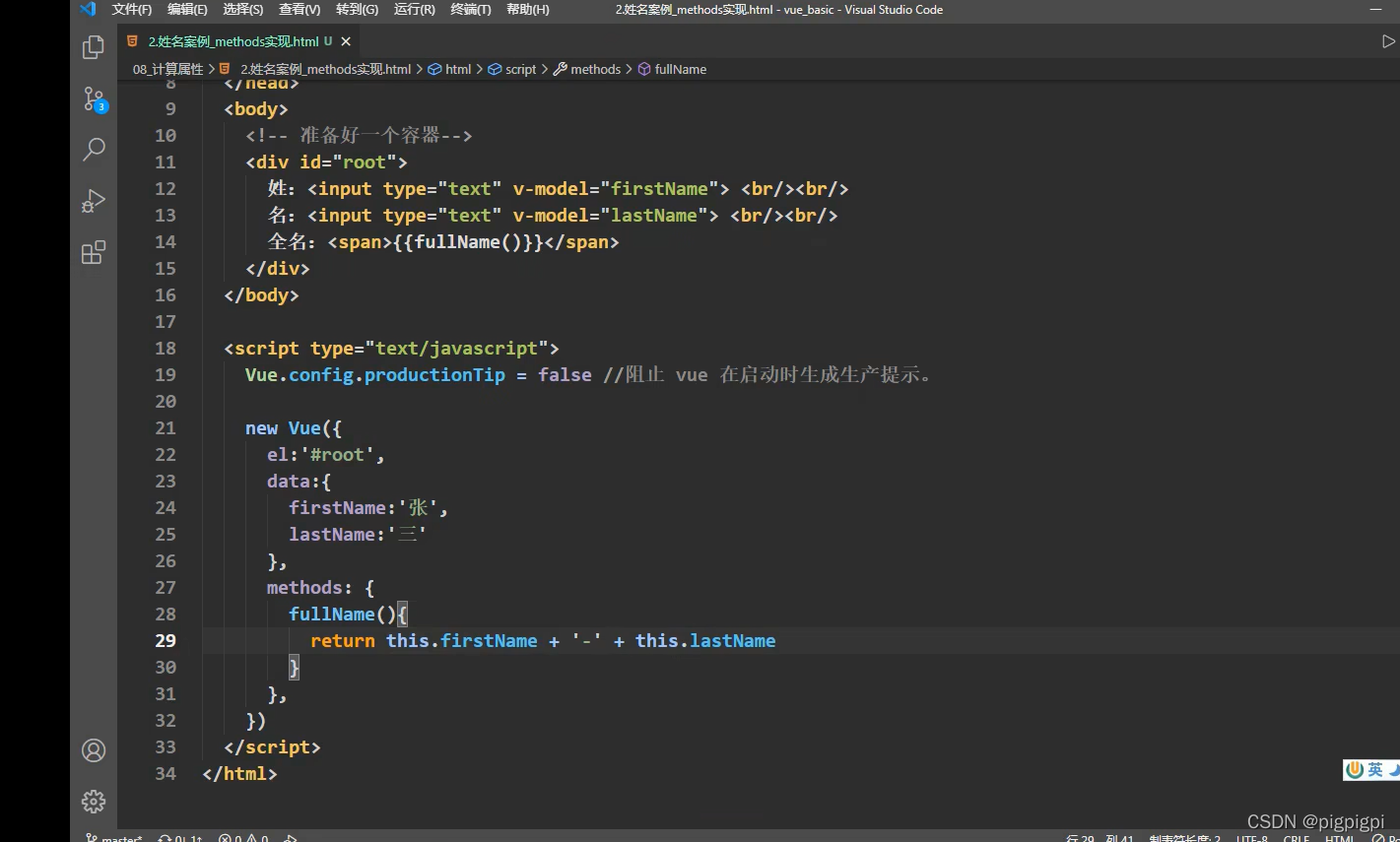Click the 'new Vue({' text on line 21
1400x842 pixels.
click(x=294, y=427)
